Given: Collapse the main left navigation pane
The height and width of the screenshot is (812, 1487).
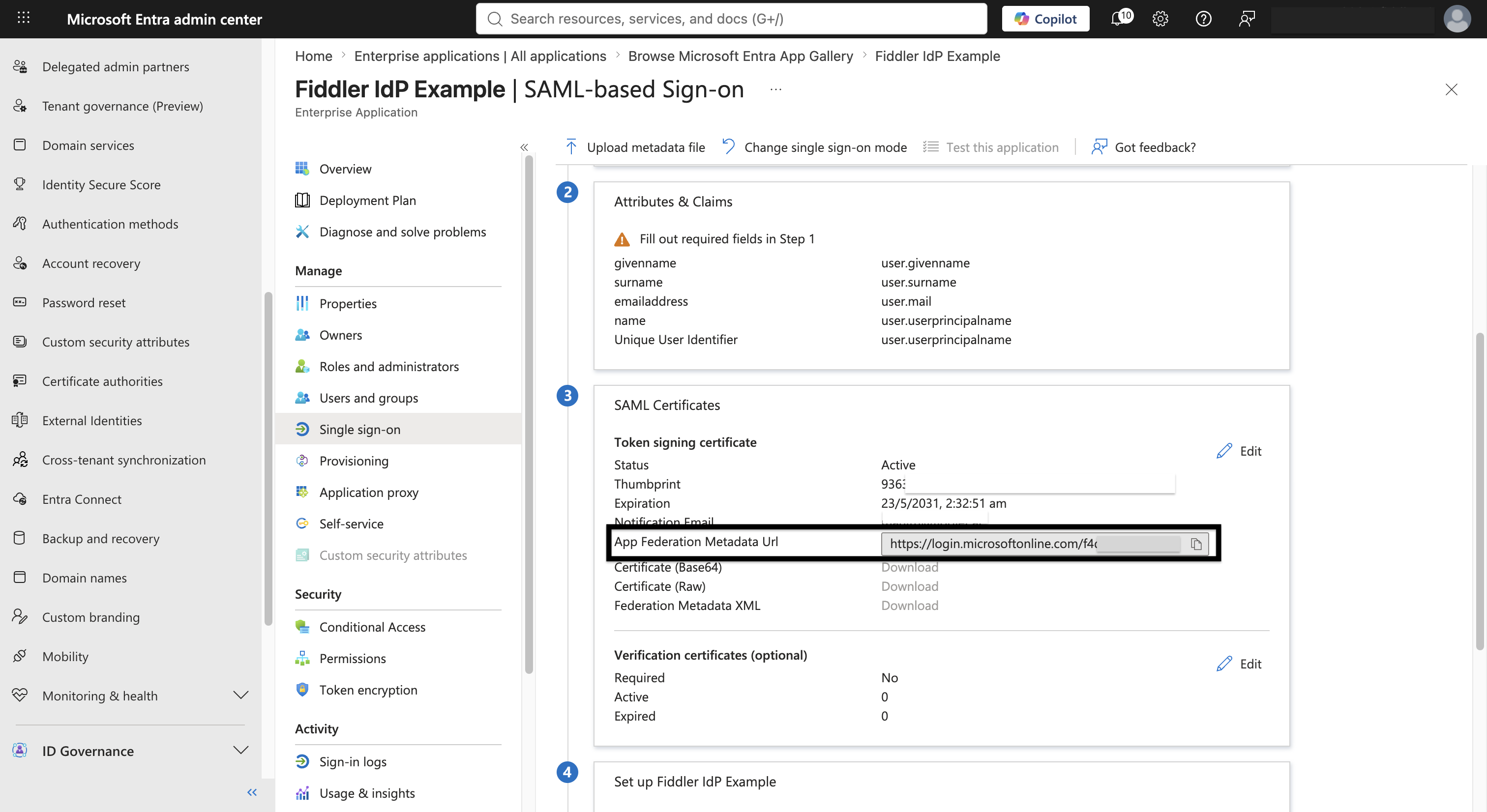Looking at the screenshot, I should [252, 792].
